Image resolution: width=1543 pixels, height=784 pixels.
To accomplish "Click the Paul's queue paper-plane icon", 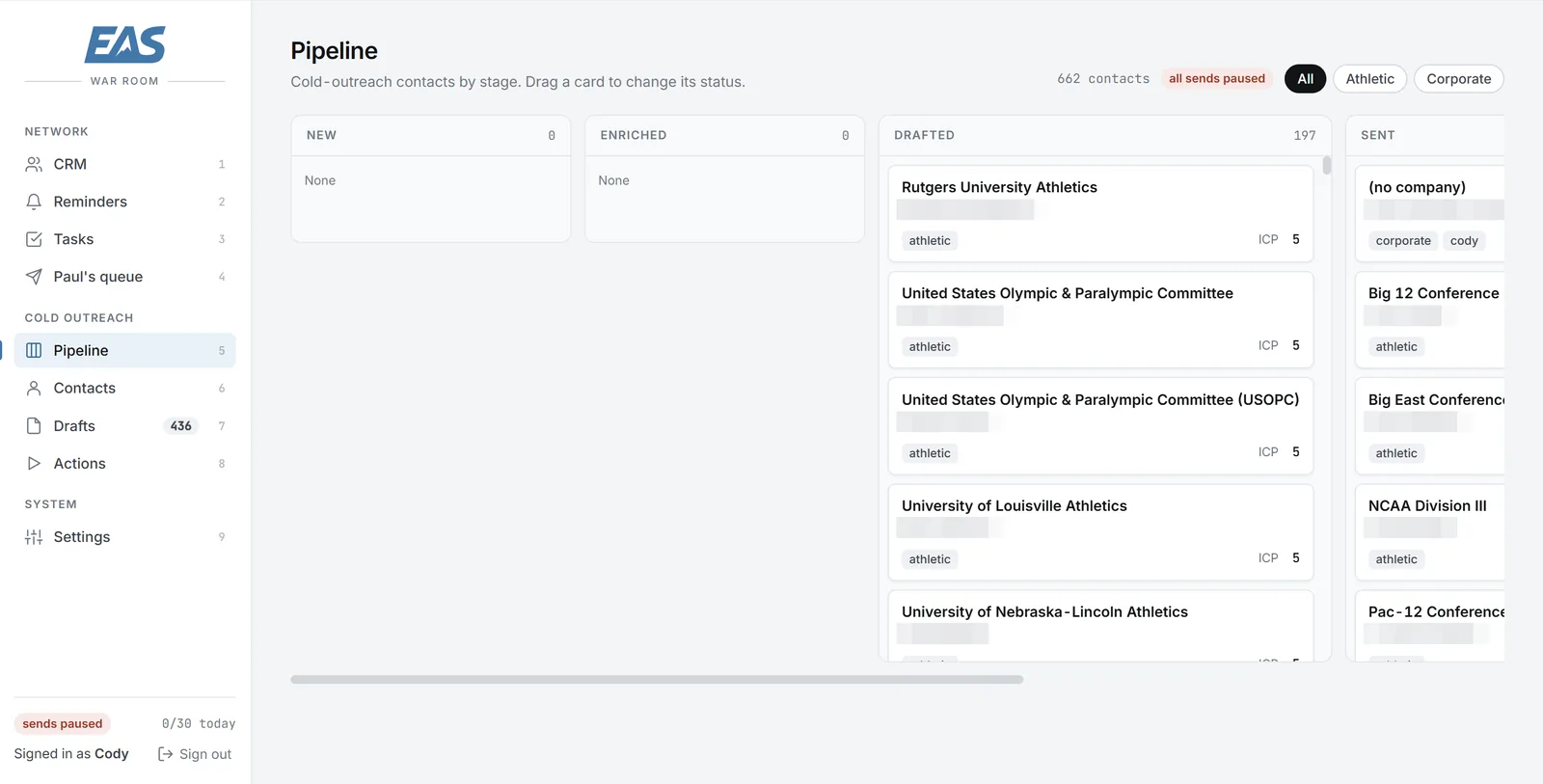I will [34, 277].
